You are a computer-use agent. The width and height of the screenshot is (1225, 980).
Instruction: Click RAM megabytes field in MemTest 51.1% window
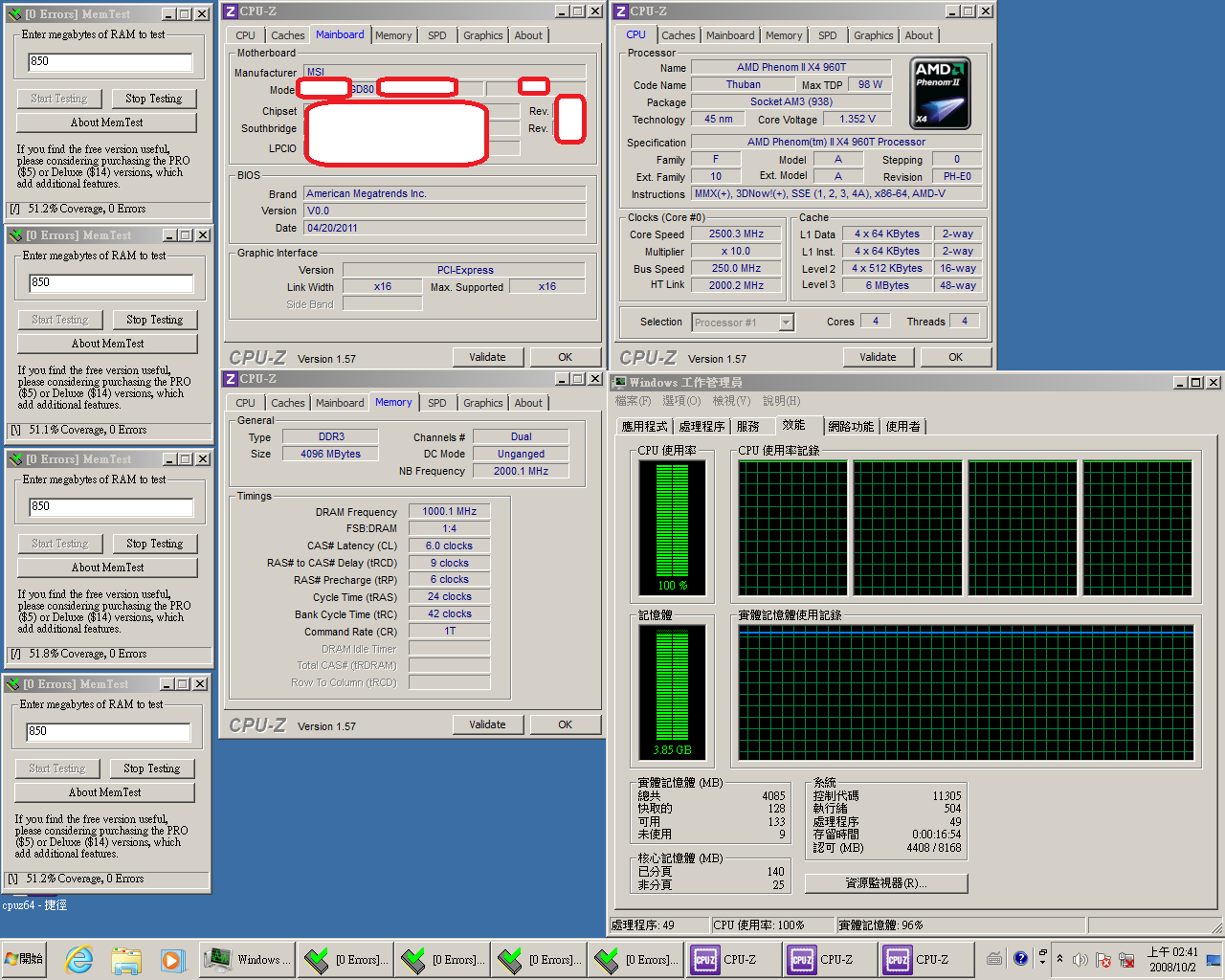click(110, 283)
